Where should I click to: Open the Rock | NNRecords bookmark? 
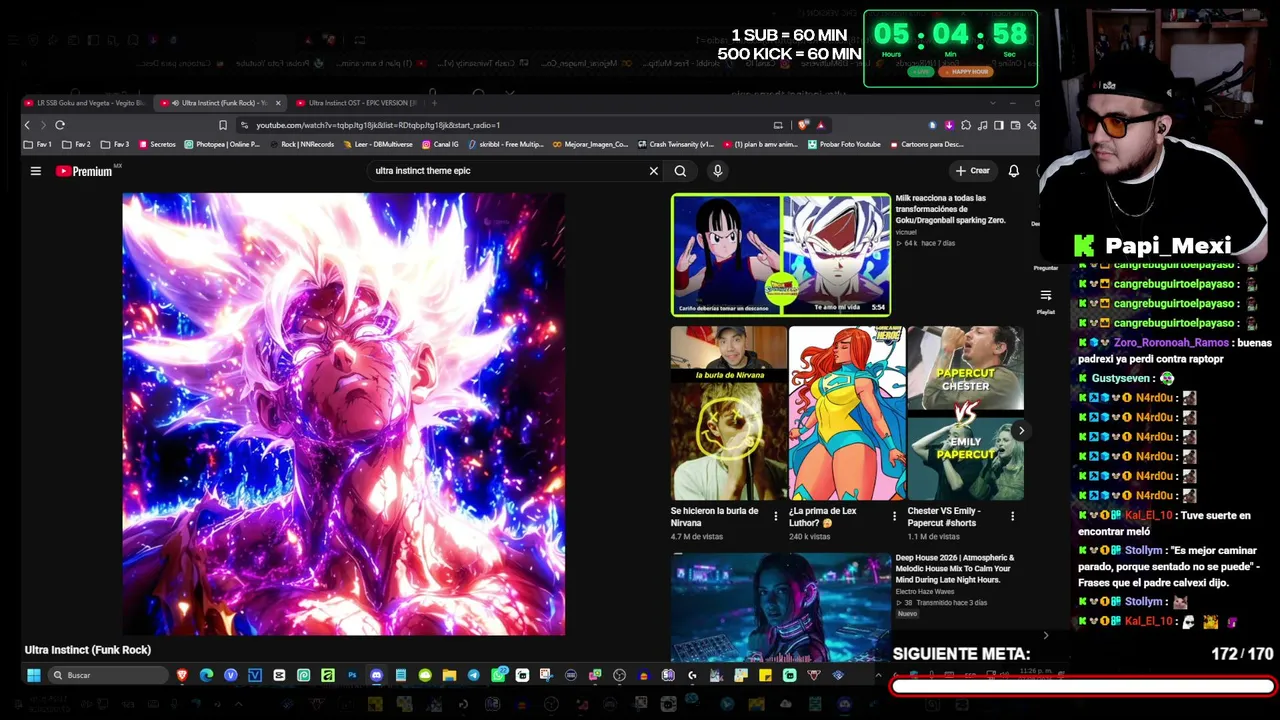pos(302,144)
